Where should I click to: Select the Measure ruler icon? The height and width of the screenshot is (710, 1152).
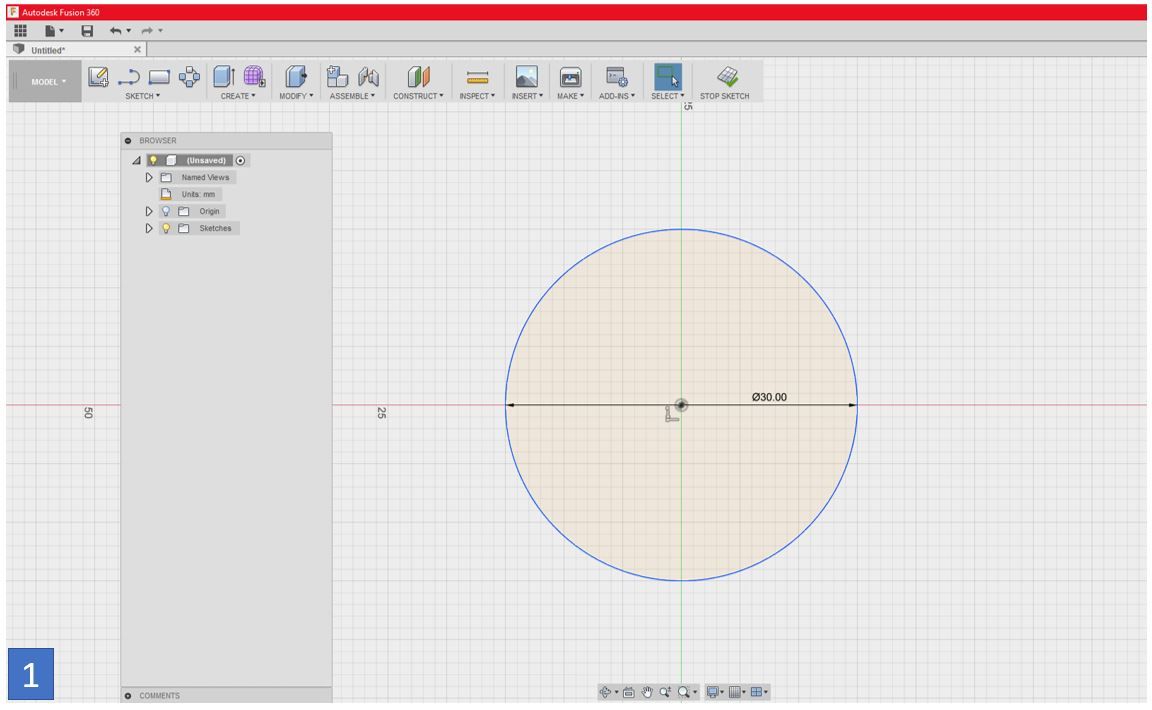478,77
